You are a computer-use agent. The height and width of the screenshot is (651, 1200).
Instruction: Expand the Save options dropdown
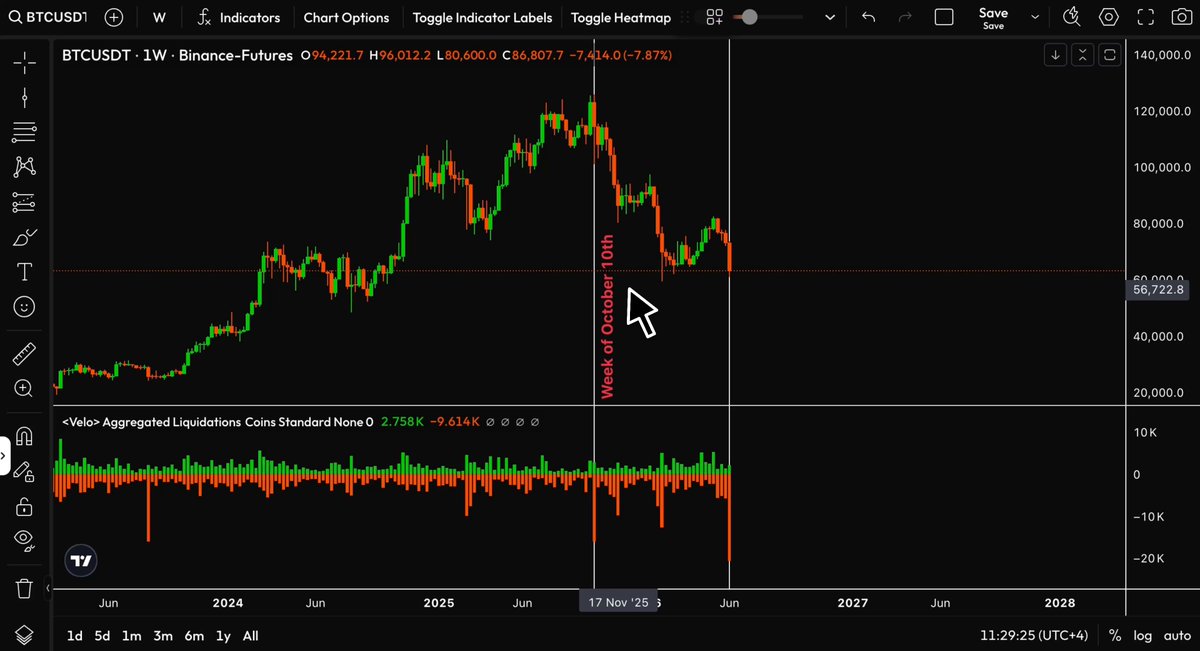(1034, 17)
